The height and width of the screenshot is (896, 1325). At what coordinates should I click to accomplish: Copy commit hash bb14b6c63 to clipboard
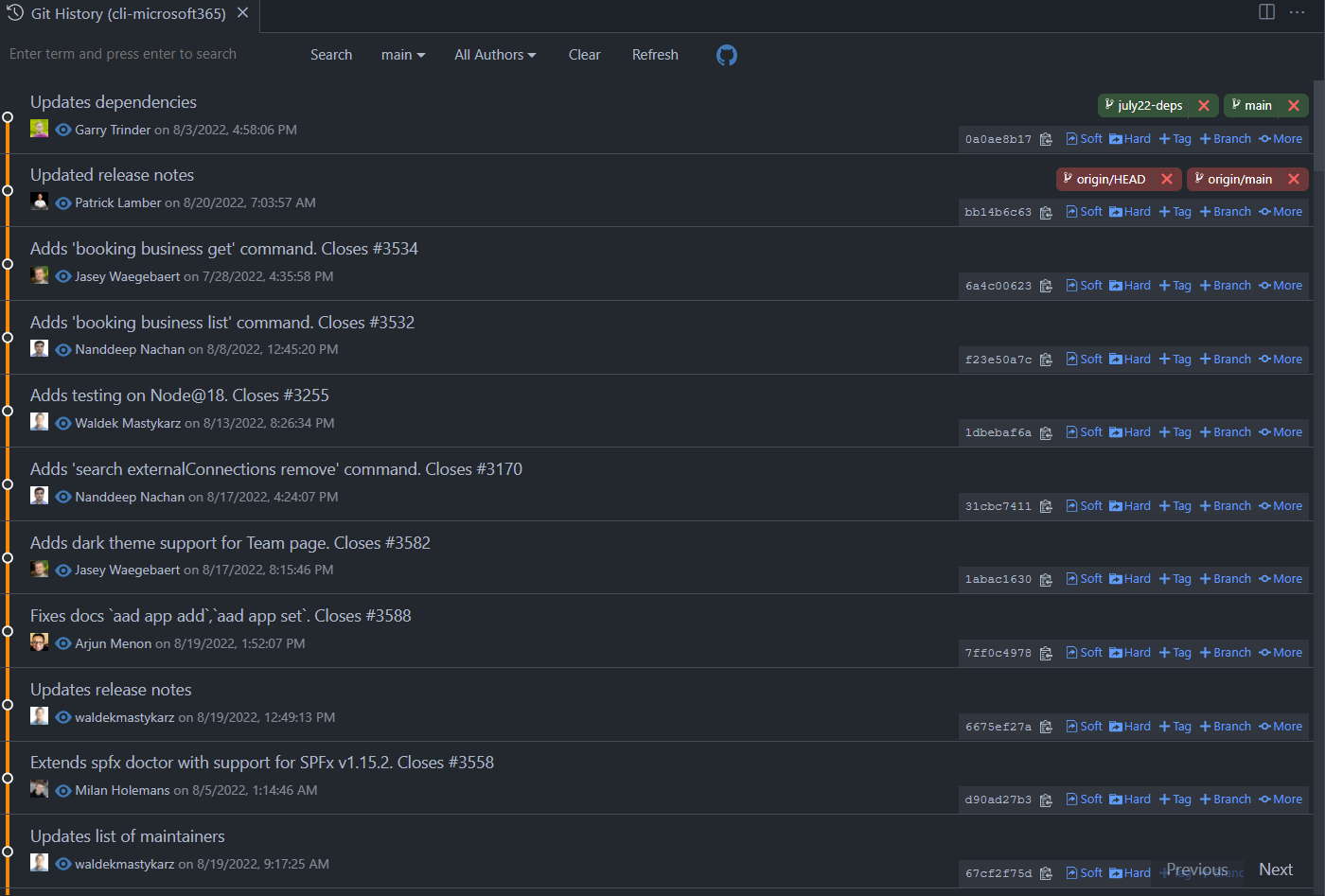[x=1046, y=213]
